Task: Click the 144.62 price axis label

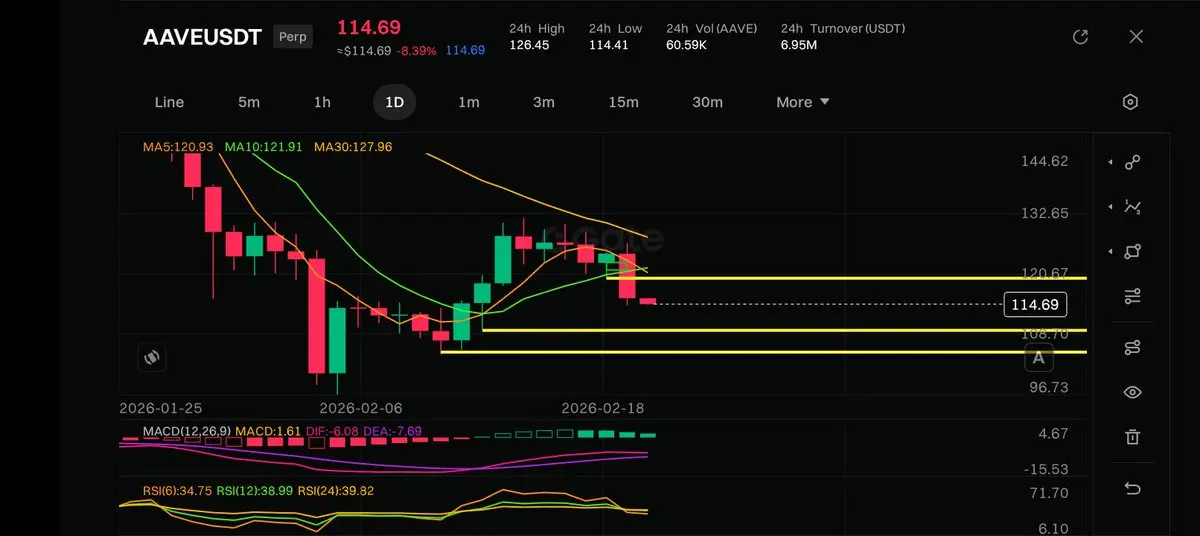Action: (x=1045, y=161)
